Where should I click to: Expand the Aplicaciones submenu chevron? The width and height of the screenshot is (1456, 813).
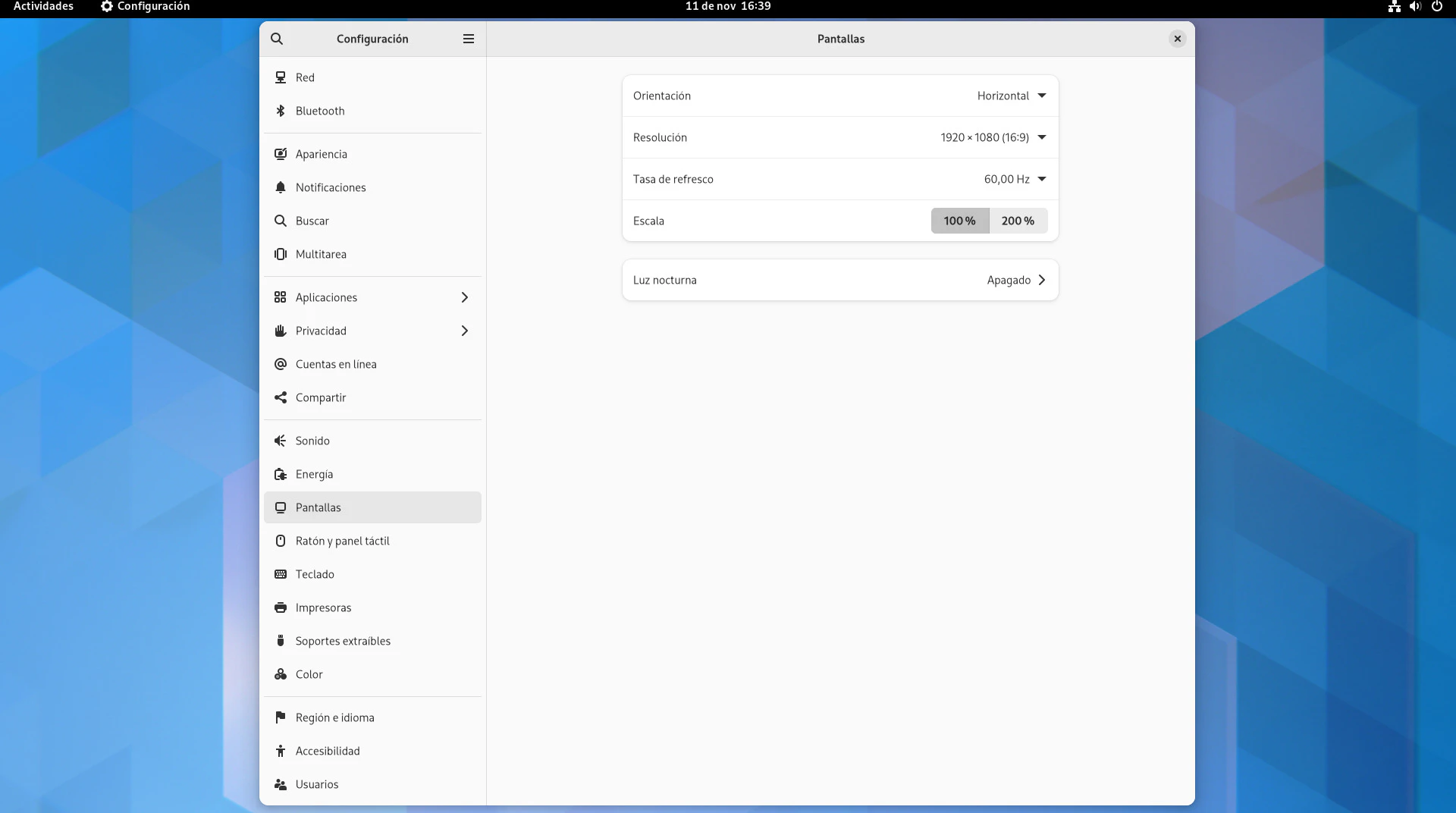[x=465, y=297]
